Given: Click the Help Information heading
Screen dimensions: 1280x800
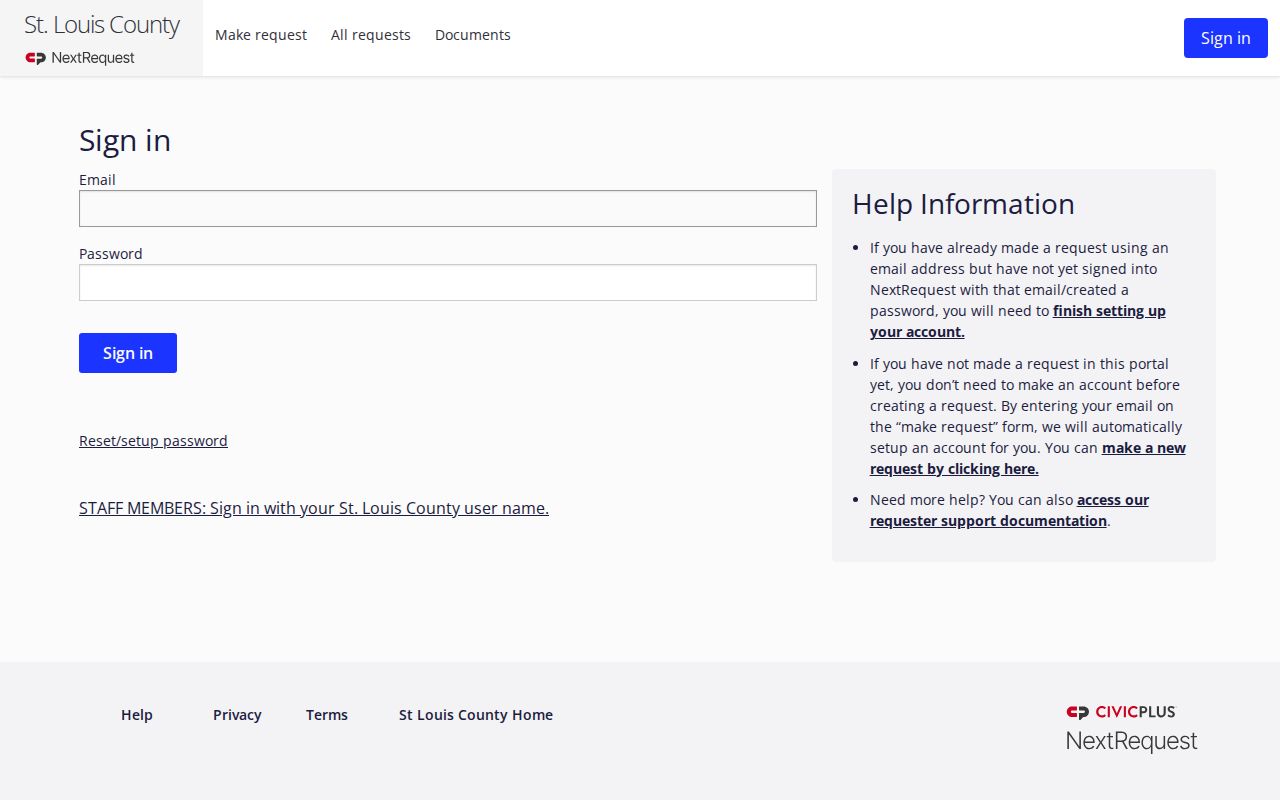Looking at the screenshot, I should (963, 204).
